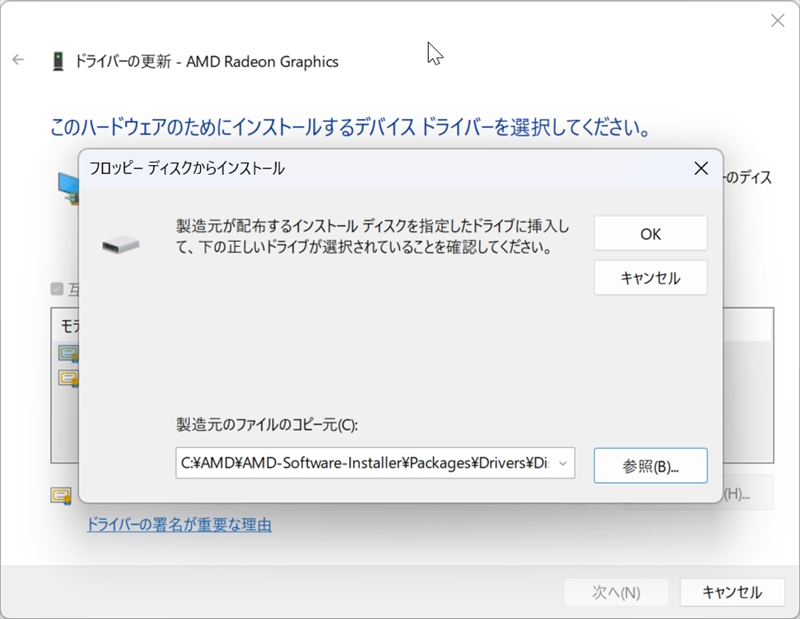Image resolution: width=800 pixels, height=619 pixels.
Task: Close the フロッピー ディスクからインストール dialog
Action: pyautogui.click(x=701, y=168)
